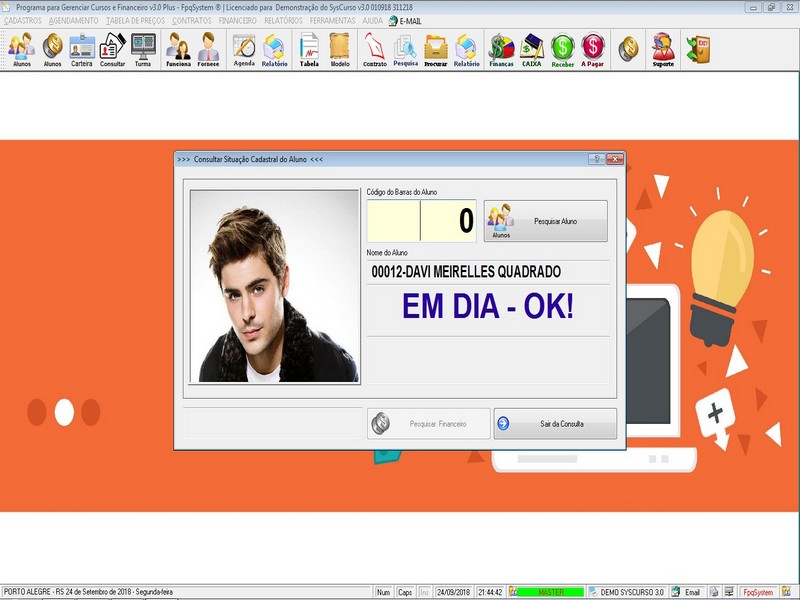Image resolution: width=800 pixels, height=600 pixels.
Task: Open the Fornece supplier icon
Action: [208, 49]
